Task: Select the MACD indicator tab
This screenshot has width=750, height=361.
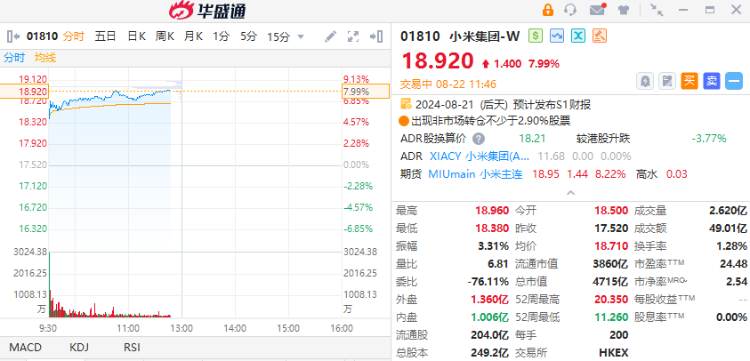Action: 25,347
